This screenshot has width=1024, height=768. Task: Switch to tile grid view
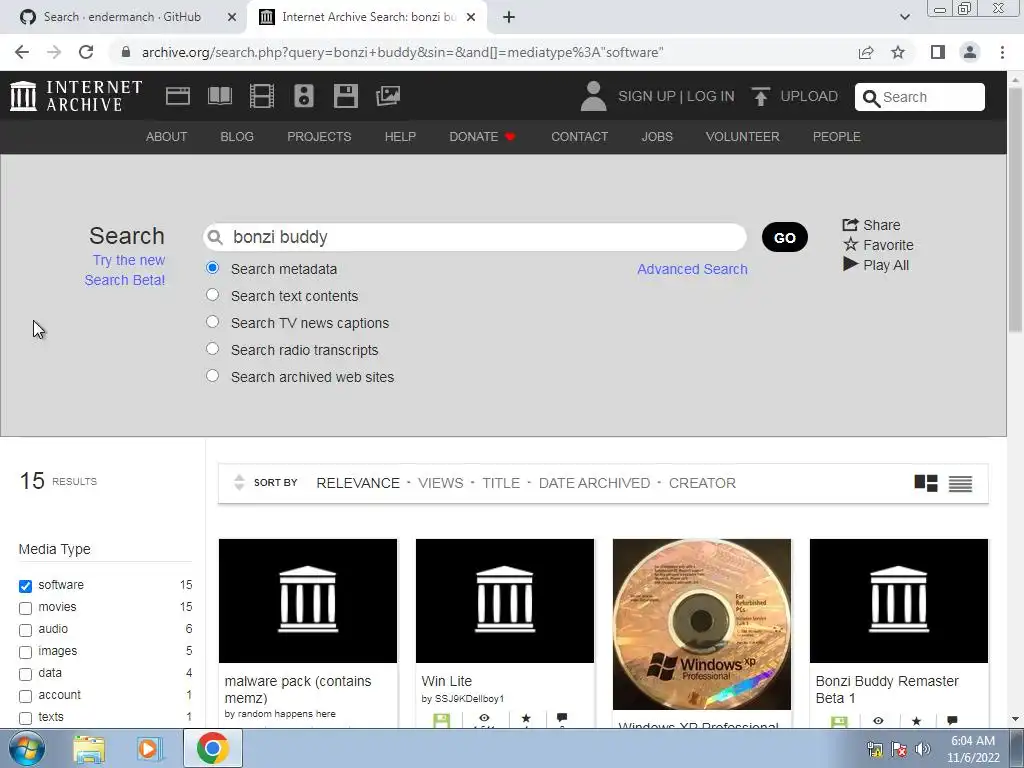click(925, 483)
